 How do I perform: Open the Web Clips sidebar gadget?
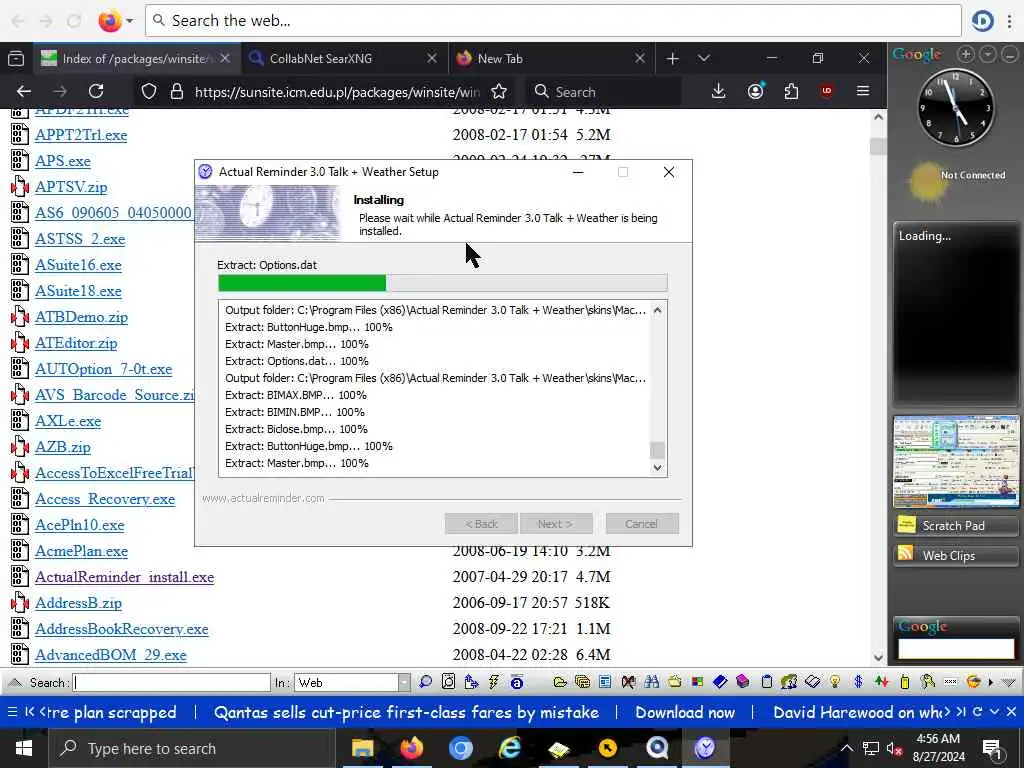(956, 555)
